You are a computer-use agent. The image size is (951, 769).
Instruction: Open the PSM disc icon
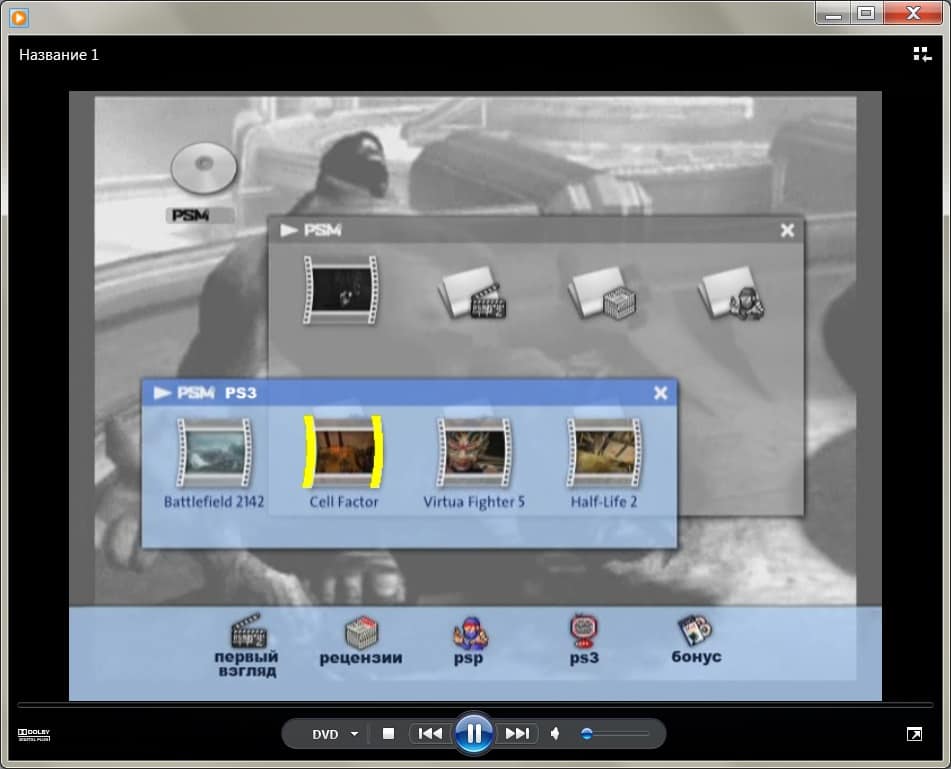point(204,169)
